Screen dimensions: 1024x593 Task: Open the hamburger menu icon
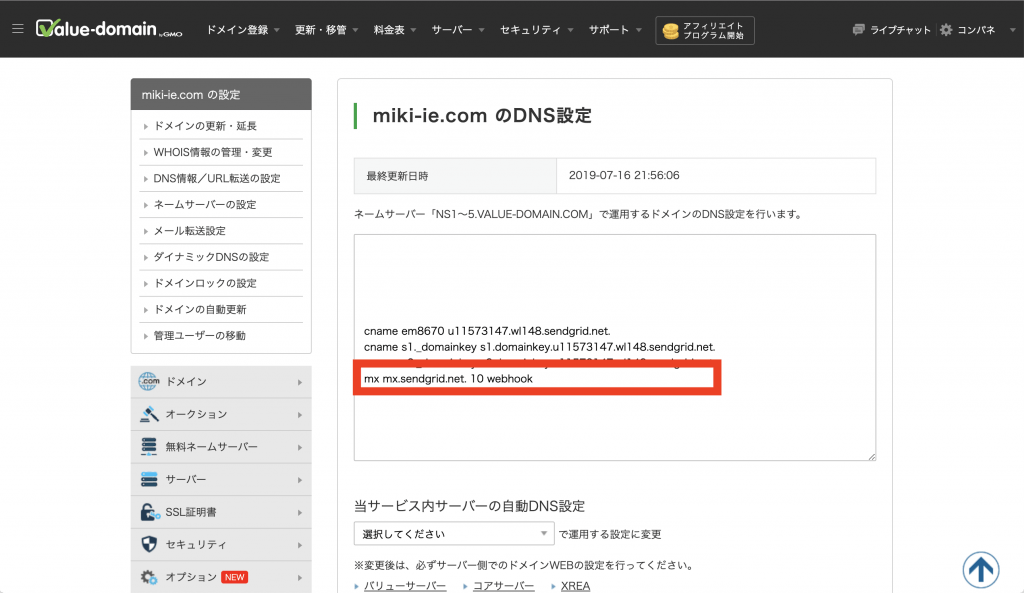[x=17, y=29]
